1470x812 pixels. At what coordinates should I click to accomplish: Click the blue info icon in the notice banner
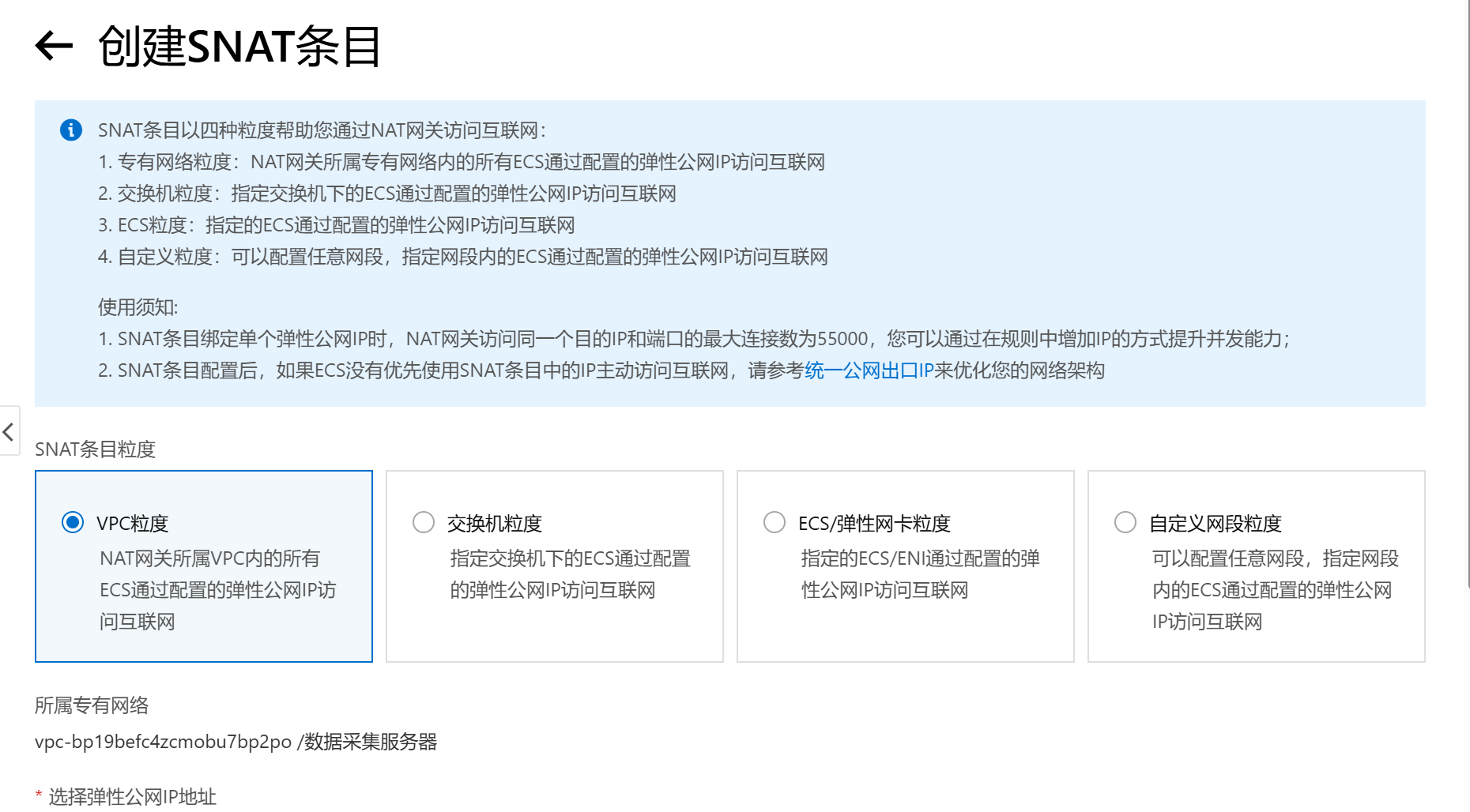pyautogui.click(x=72, y=130)
